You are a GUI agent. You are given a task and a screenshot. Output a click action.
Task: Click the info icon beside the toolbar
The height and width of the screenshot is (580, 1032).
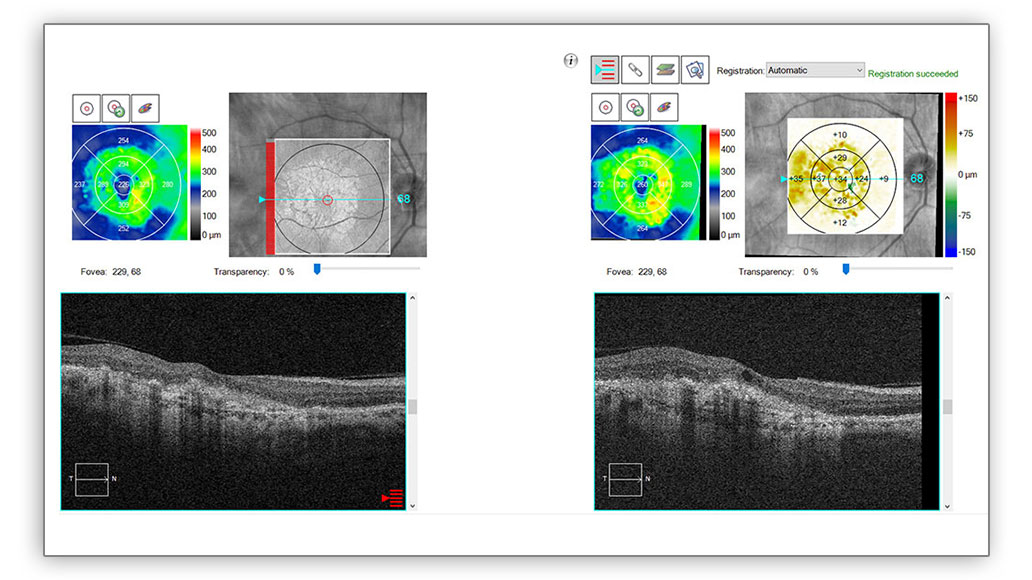(571, 61)
